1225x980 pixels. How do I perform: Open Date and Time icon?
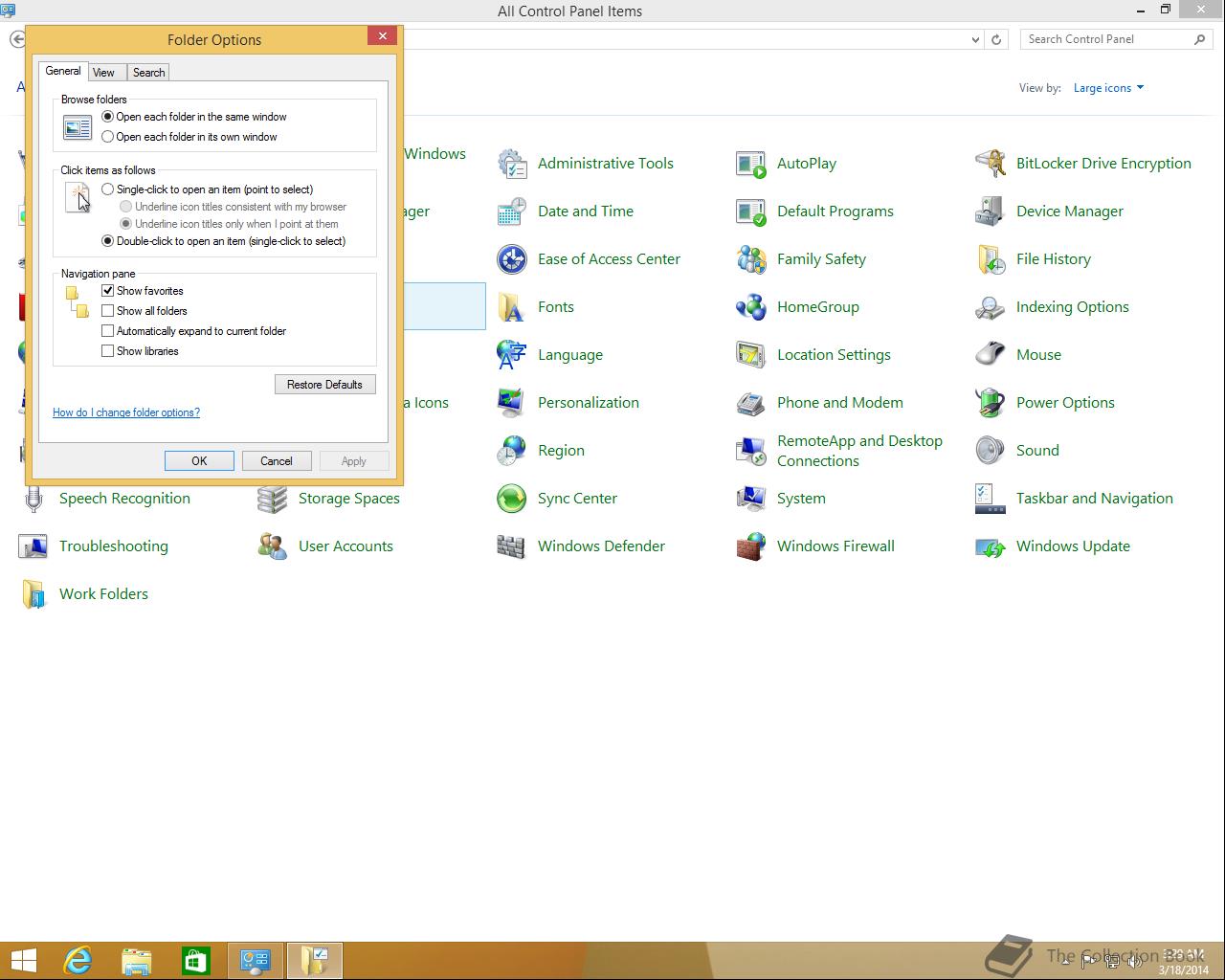(512, 212)
